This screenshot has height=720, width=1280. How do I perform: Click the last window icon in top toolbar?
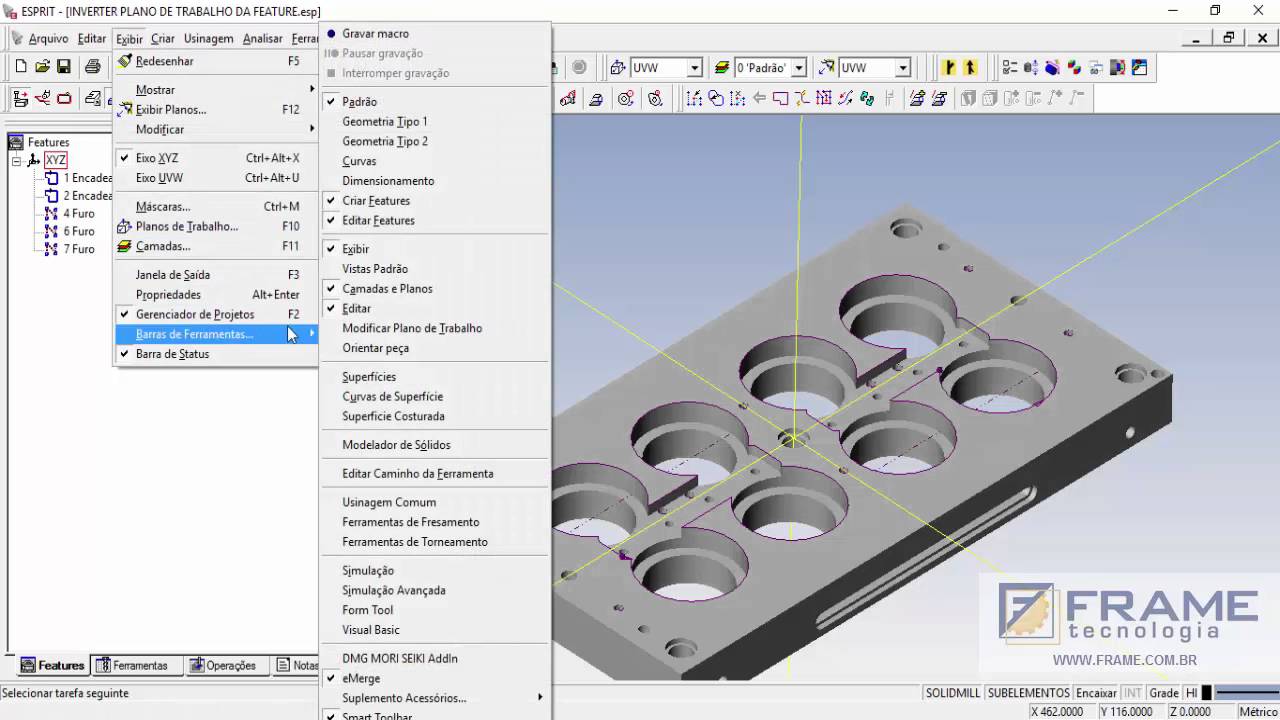[x=1139, y=67]
